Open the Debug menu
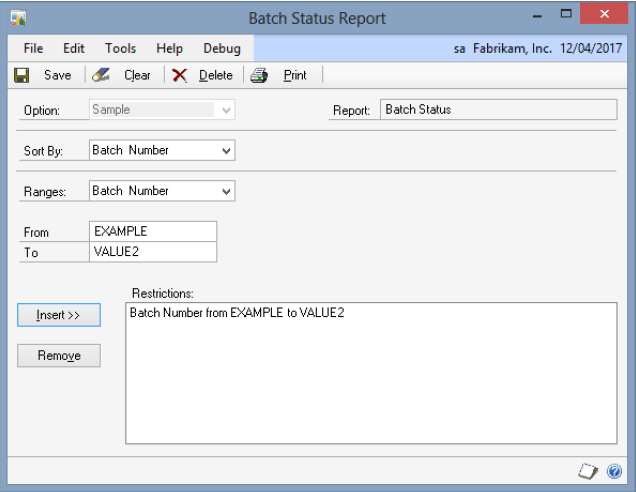Viewport: 636px width, 492px height. point(221,48)
